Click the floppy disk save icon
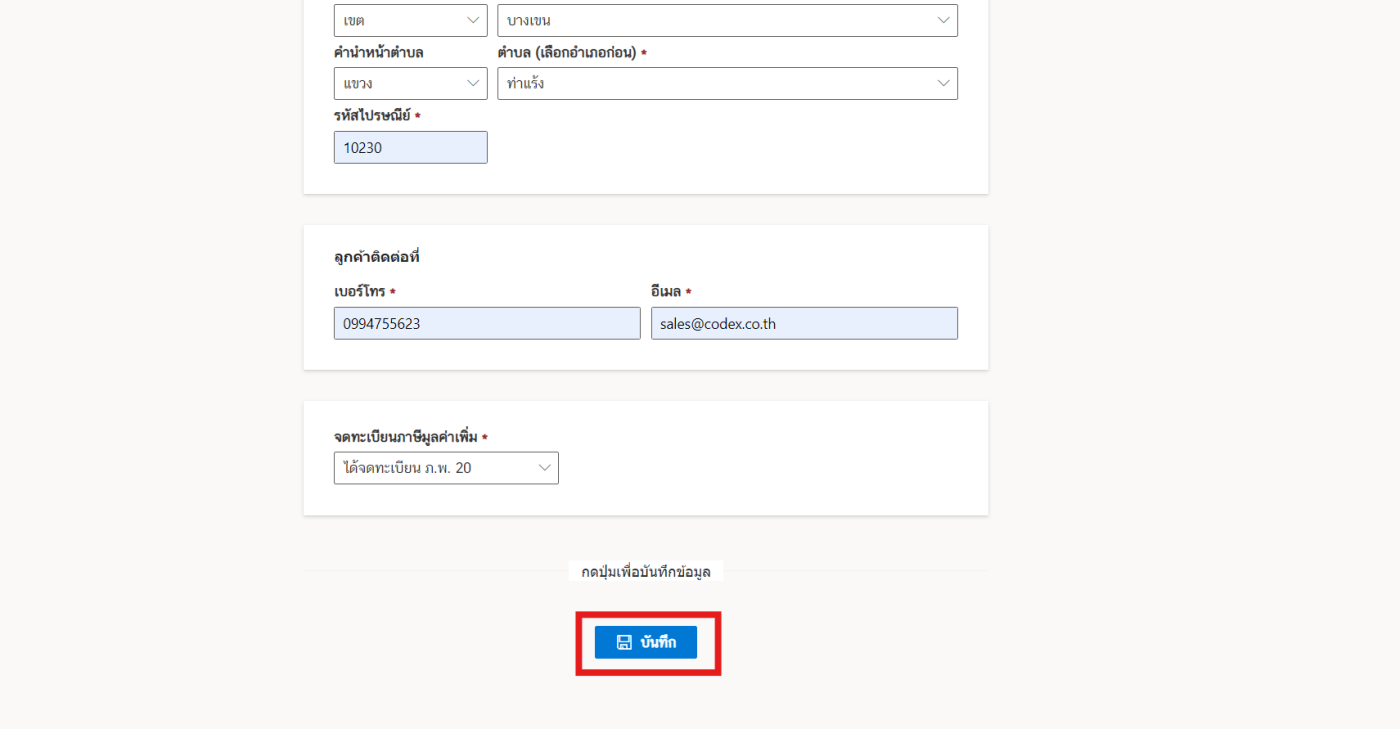Viewport: 1400px width, 729px height. 624,642
